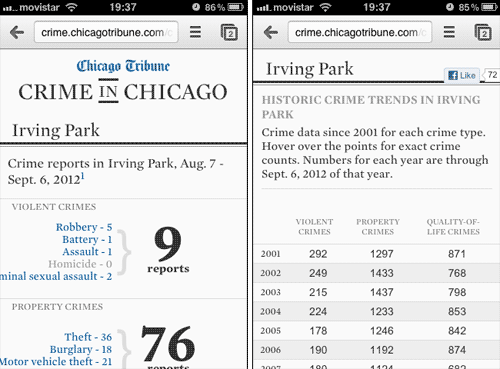Click VIOLENT CRIMES section label in left phone
Viewport: 500px width, 369px height.
[54, 207]
